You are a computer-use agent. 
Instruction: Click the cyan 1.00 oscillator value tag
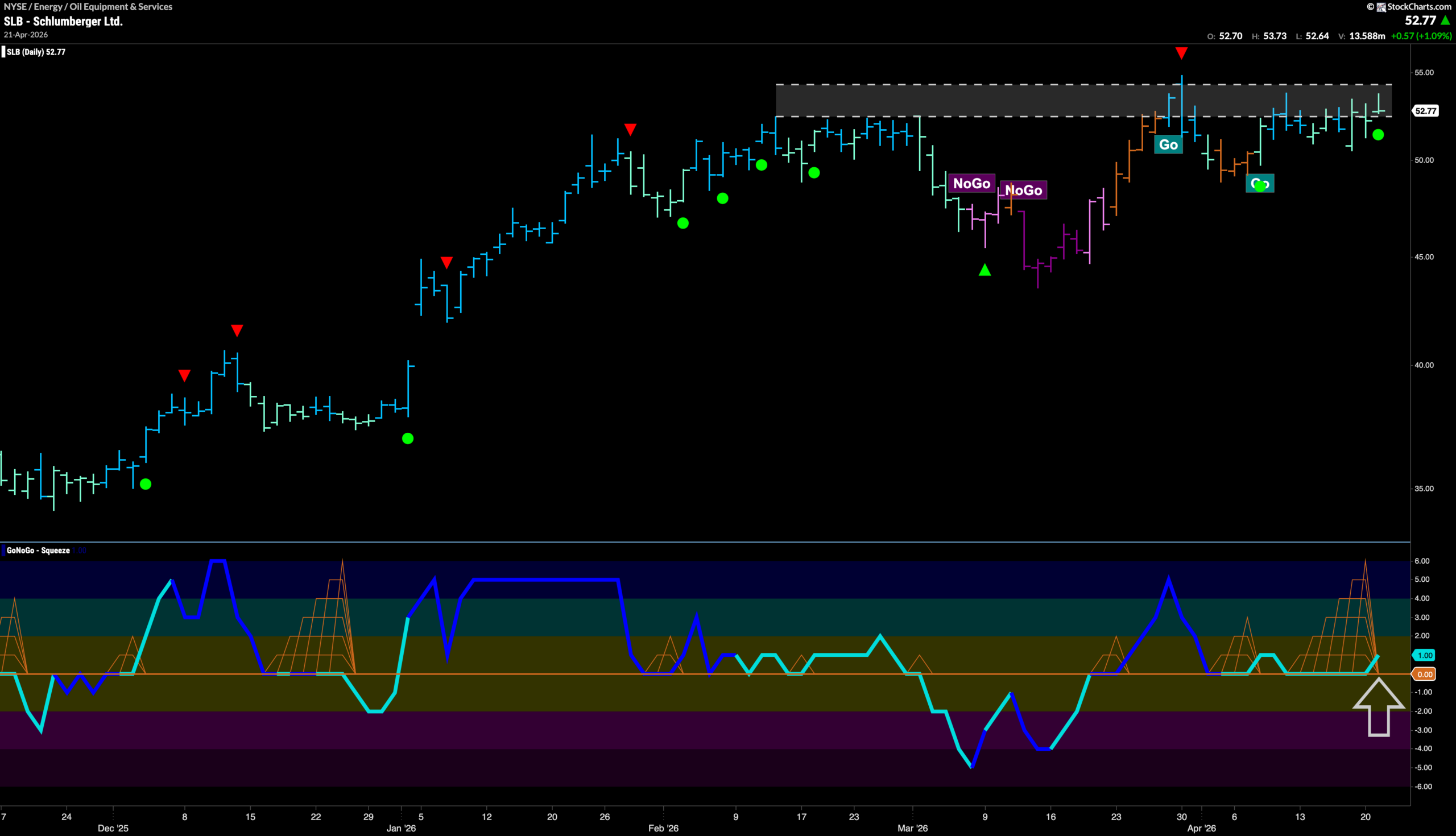1424,655
